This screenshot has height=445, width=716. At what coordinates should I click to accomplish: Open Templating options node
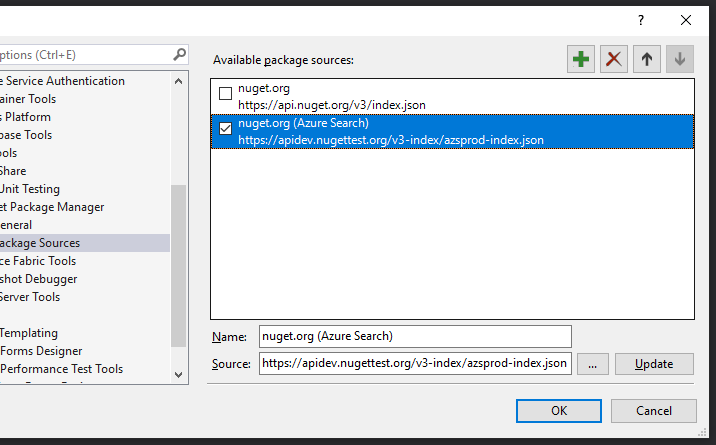tap(29, 333)
